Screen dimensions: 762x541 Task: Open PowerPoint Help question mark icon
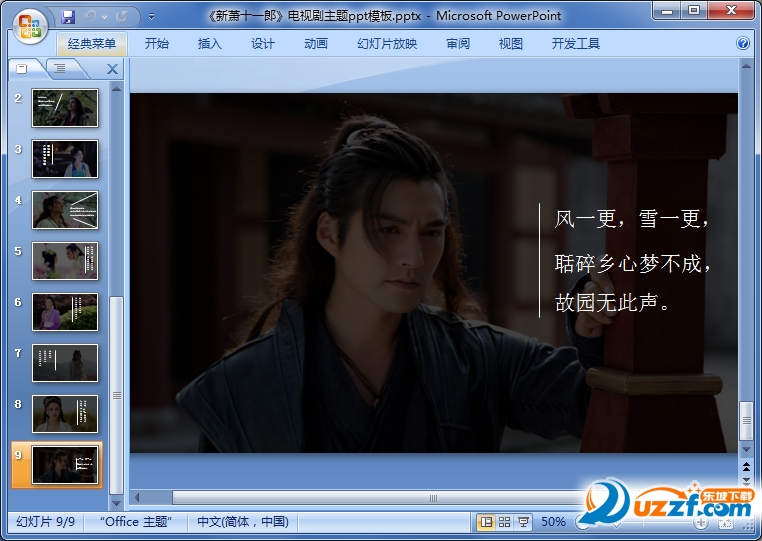pos(743,44)
